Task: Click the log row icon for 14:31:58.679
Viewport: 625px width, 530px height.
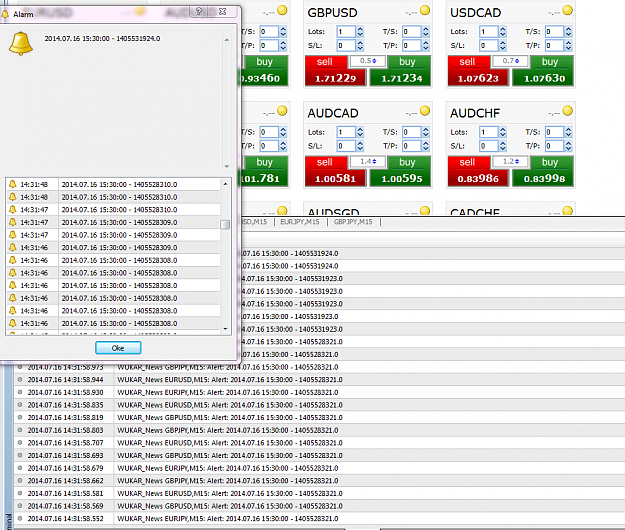Action: coord(20,468)
